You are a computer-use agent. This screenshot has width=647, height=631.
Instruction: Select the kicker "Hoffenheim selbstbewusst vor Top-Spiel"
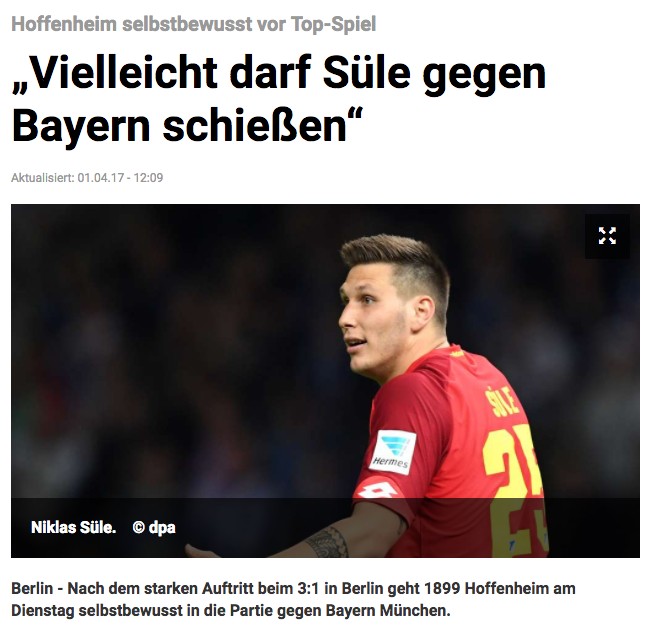point(194,24)
